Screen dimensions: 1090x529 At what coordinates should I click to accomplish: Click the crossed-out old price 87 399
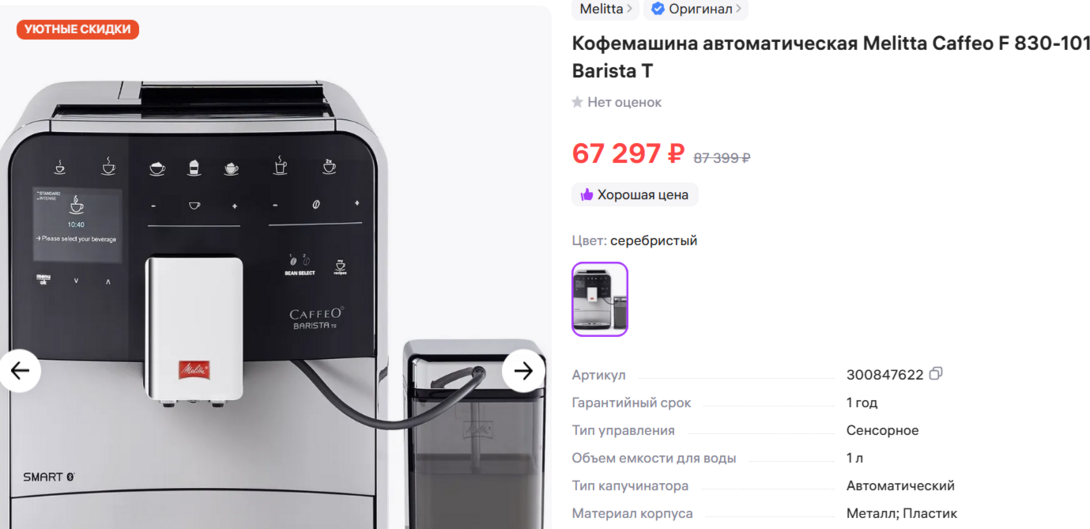click(x=722, y=158)
